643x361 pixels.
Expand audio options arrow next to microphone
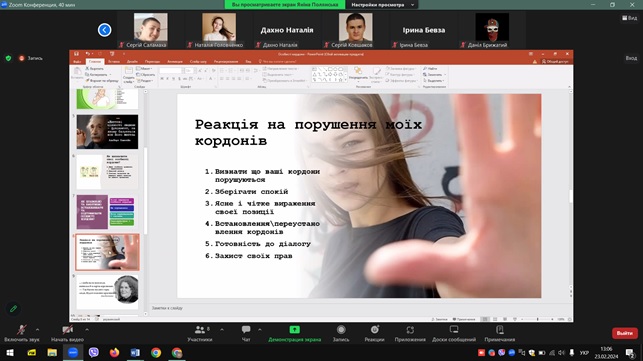point(37,329)
